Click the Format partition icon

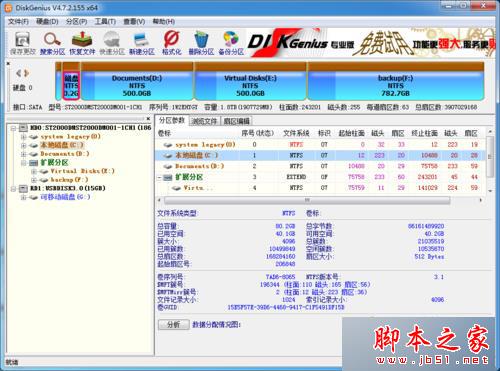[x=172, y=43]
